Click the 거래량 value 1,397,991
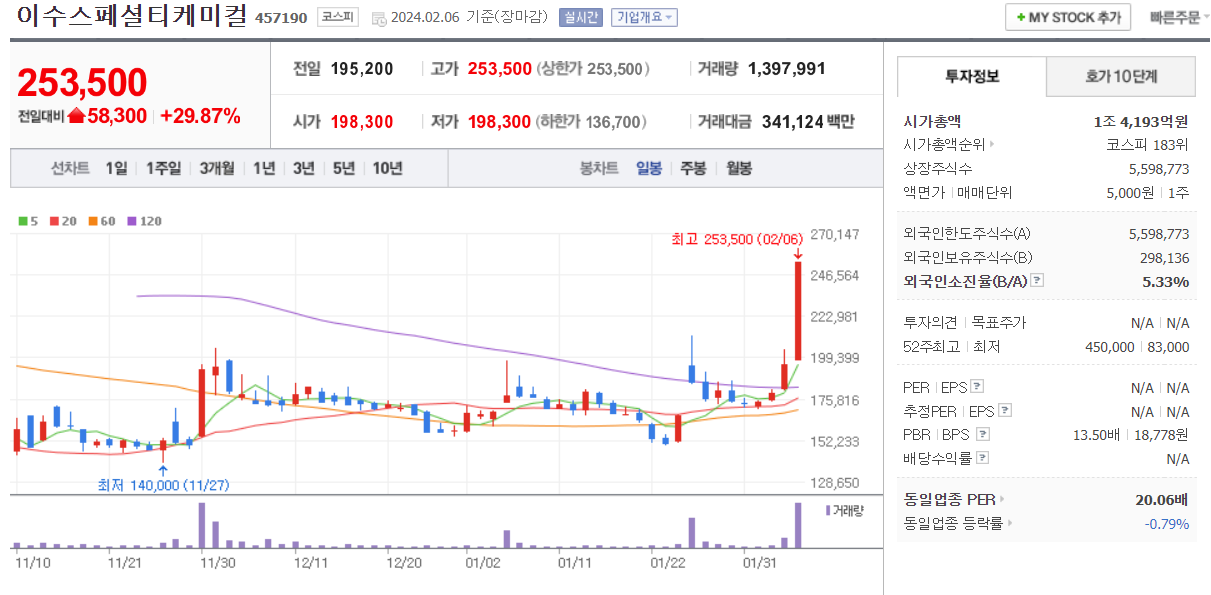Image resolution: width=1211 pixels, height=595 pixels. [x=786, y=69]
